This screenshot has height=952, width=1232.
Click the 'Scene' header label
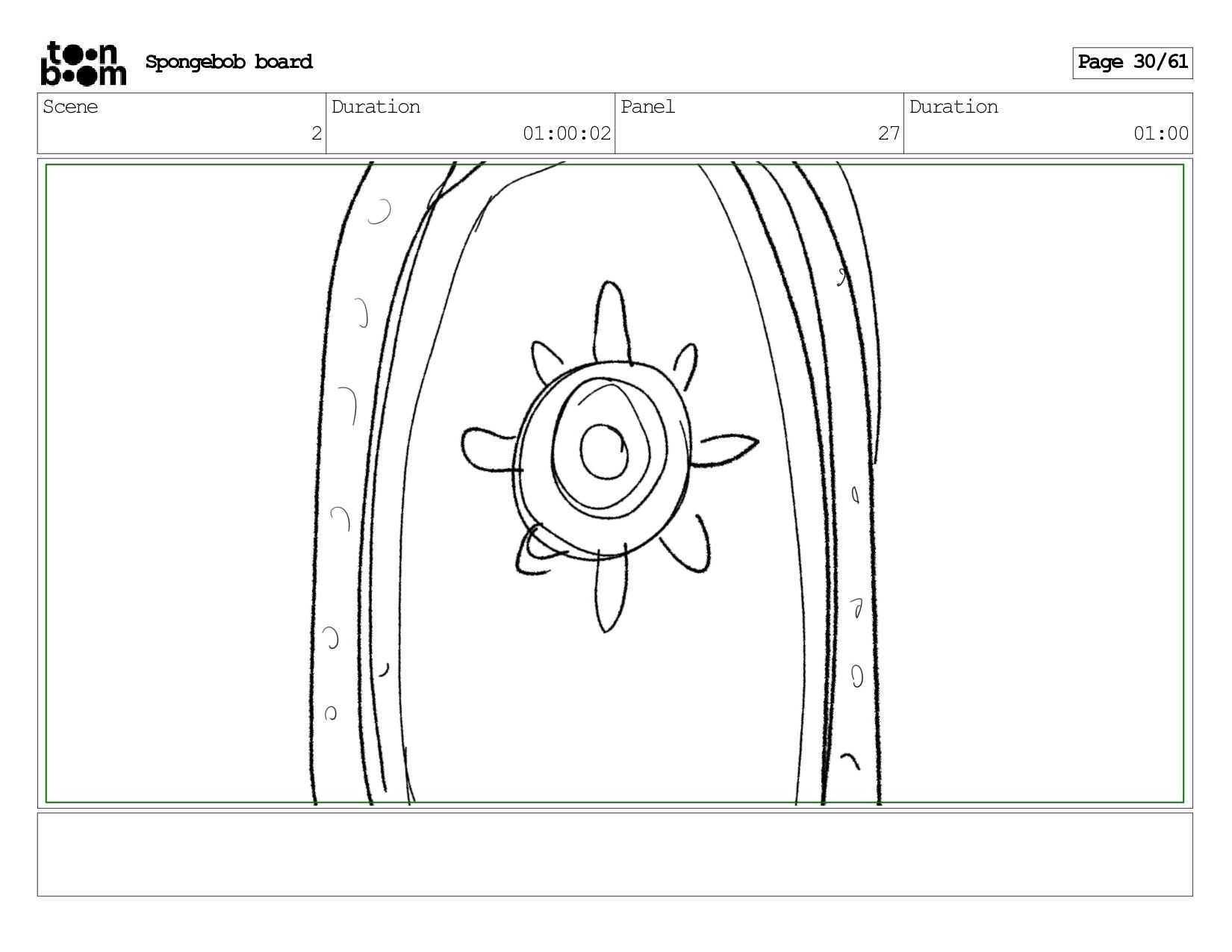pos(70,108)
